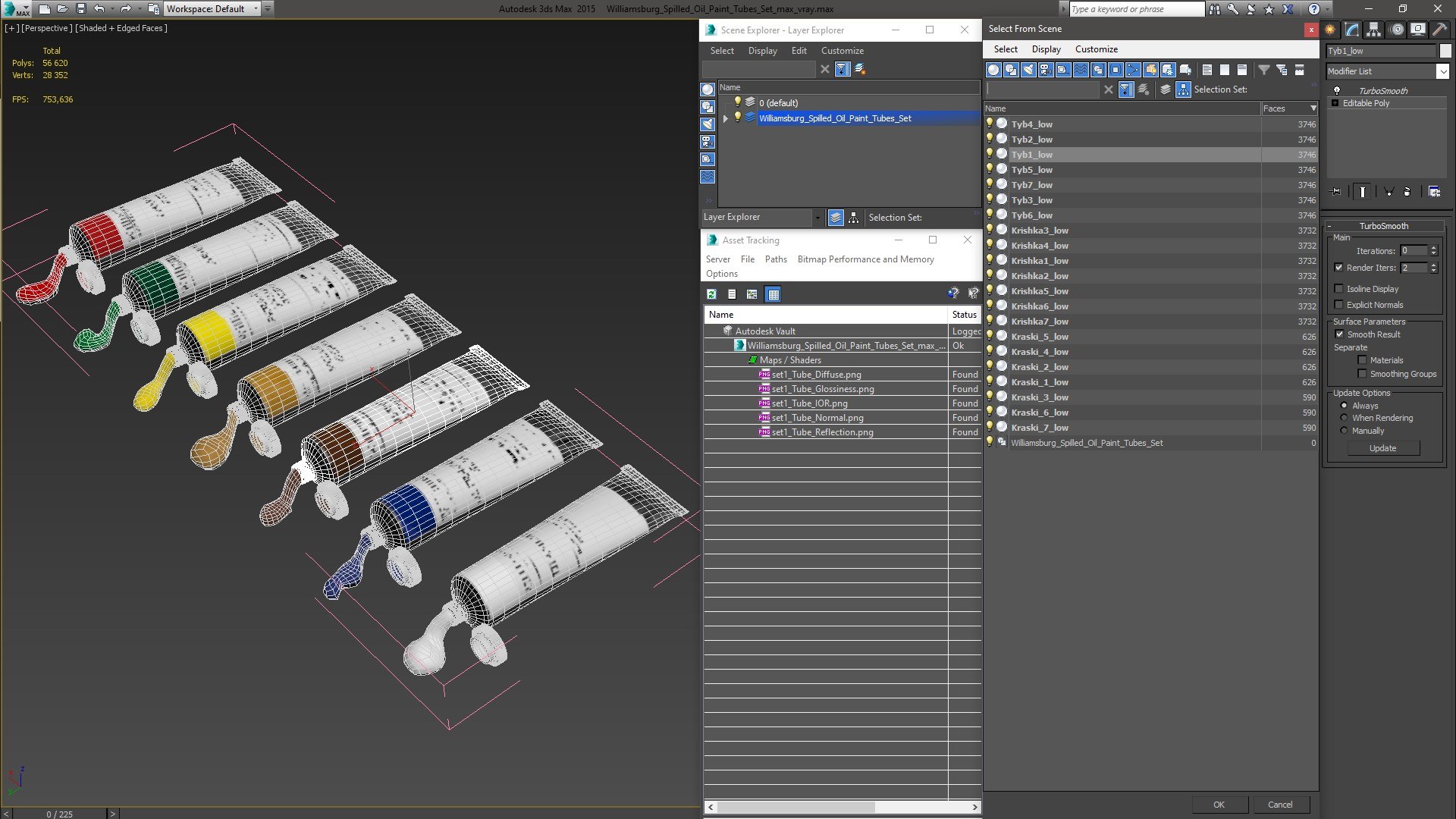Select the Manually update option
1456x819 pixels.
[x=1344, y=431]
